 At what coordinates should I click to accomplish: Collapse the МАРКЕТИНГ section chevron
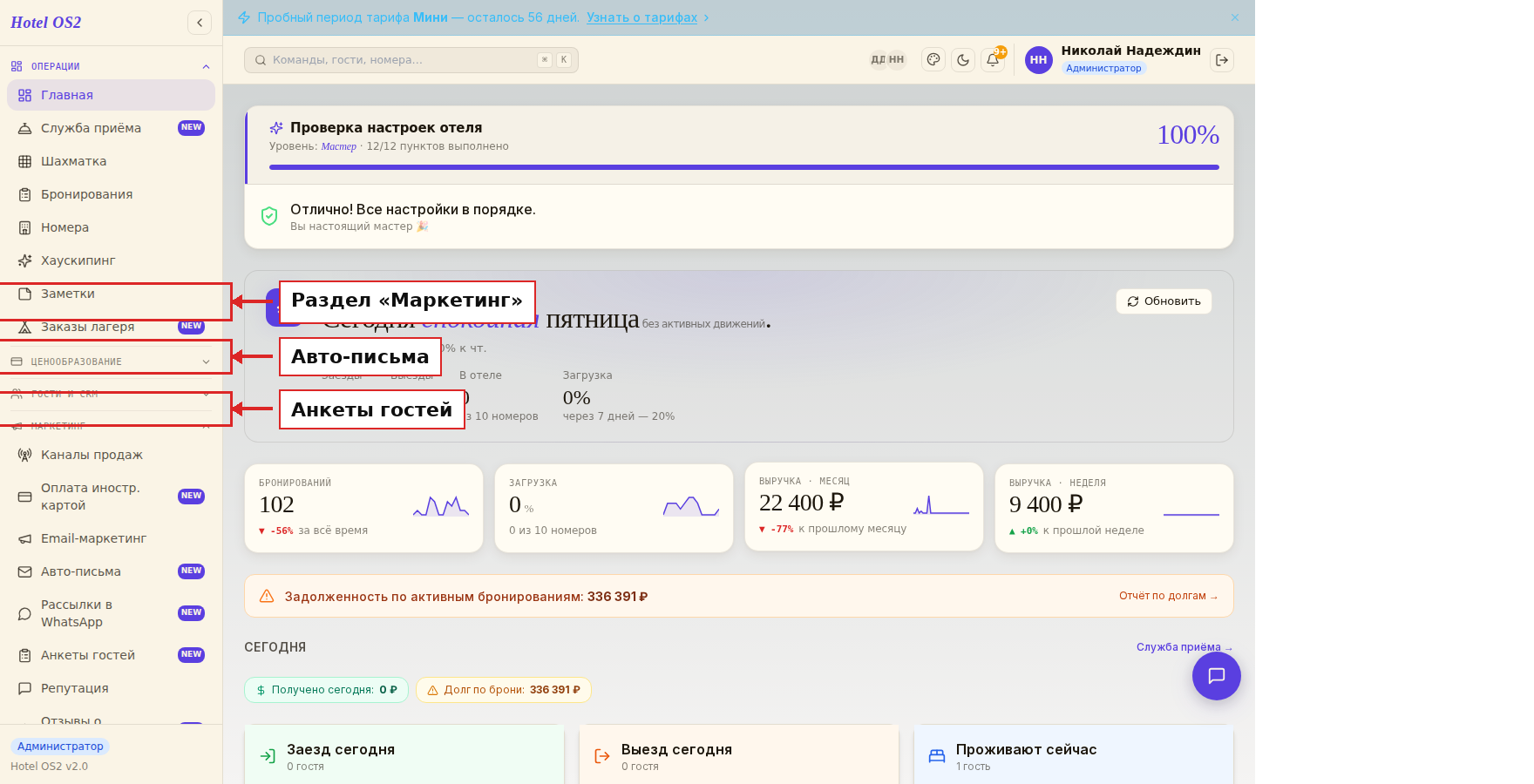[207, 426]
